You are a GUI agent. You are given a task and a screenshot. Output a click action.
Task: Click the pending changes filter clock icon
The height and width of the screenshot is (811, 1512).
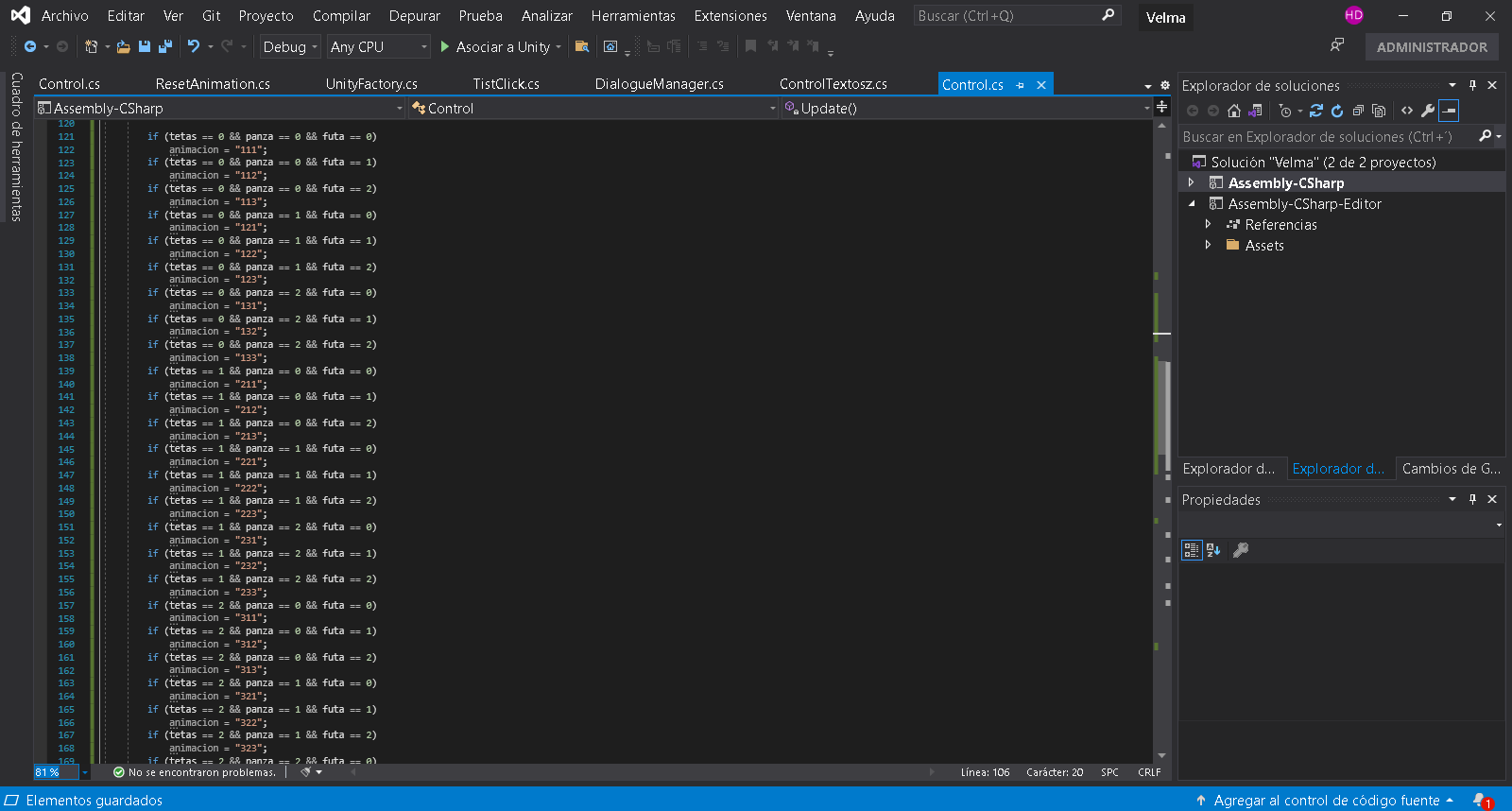click(x=1285, y=111)
